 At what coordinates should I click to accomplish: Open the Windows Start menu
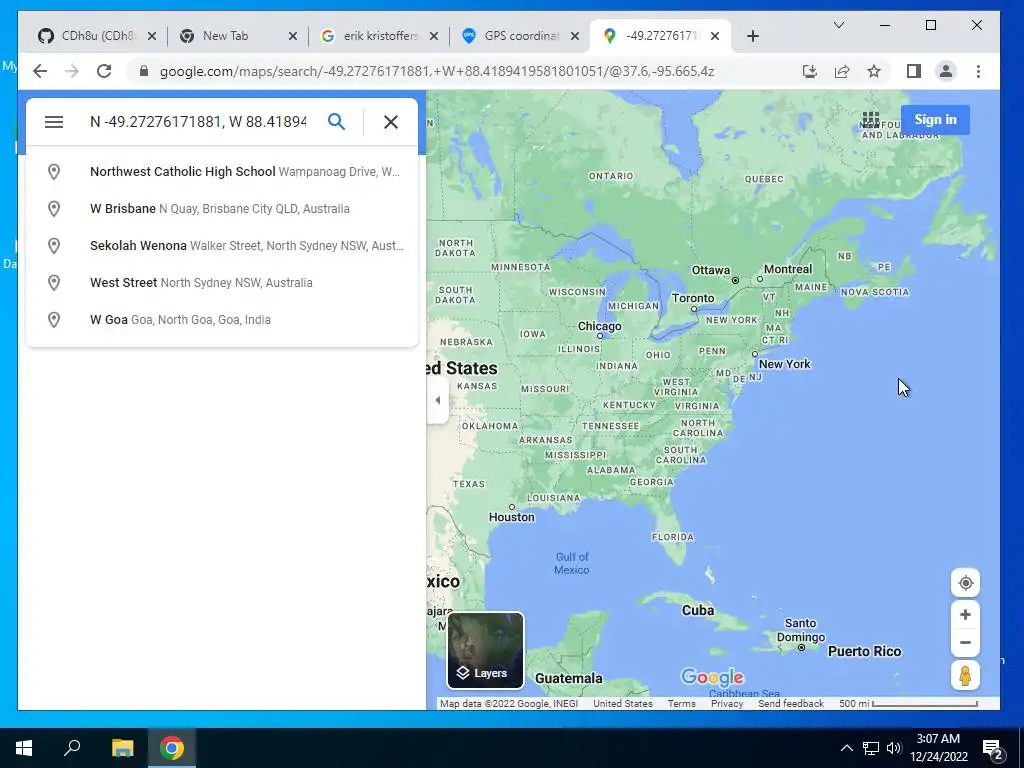click(24, 748)
